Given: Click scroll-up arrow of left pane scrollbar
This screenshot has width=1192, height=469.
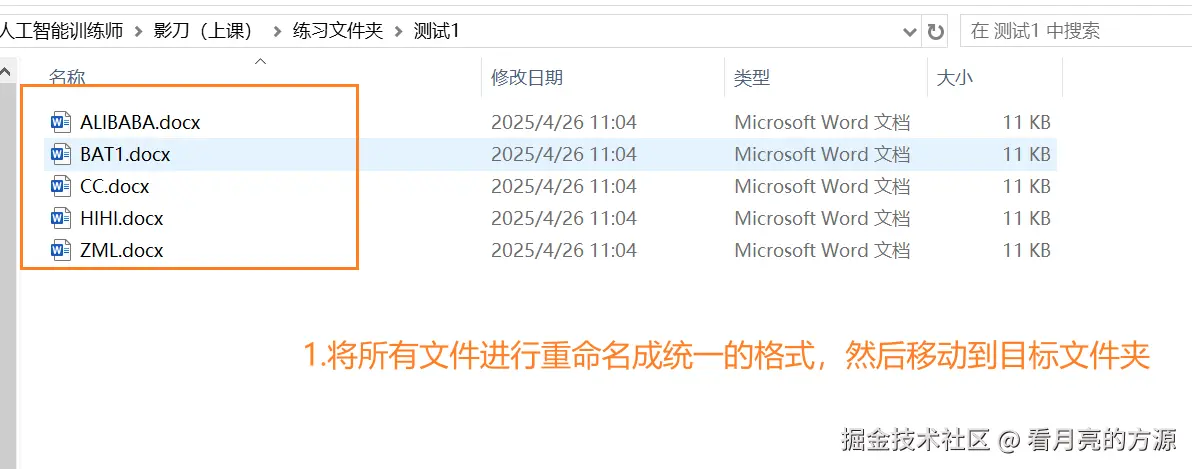Looking at the screenshot, I should tap(7, 72).
